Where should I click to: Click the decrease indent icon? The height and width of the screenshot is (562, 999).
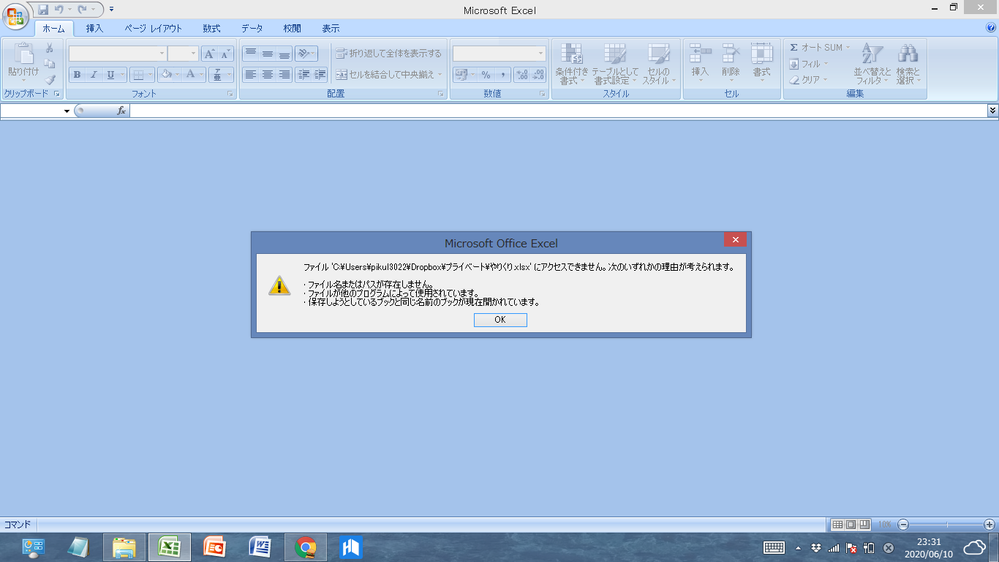pyautogui.click(x=303, y=75)
